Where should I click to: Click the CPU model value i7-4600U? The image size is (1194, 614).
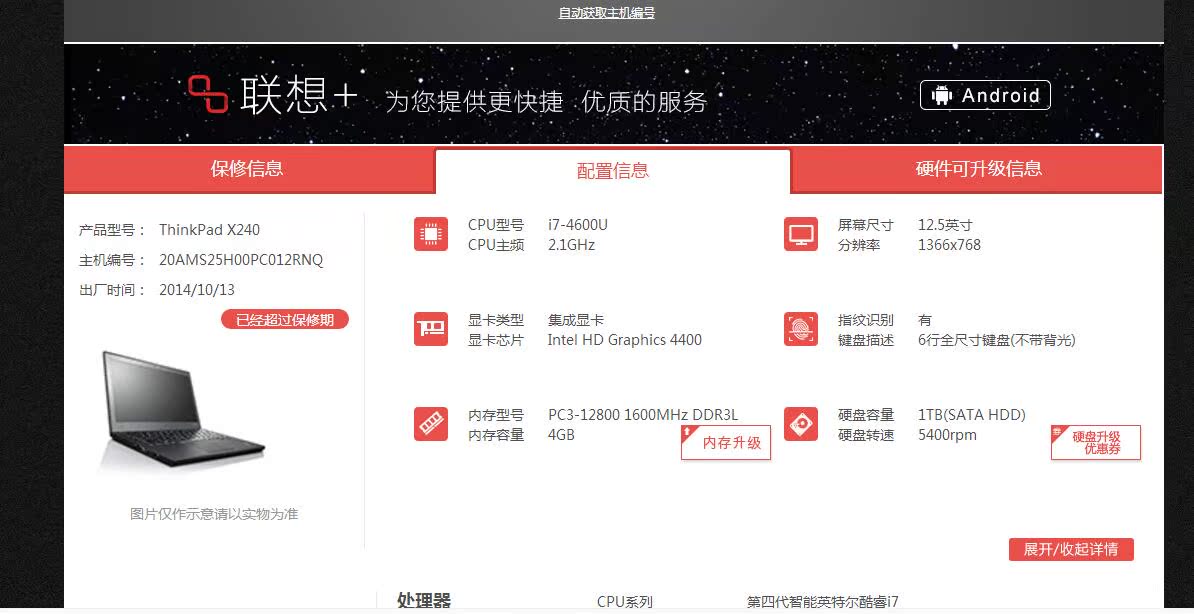pyautogui.click(x=578, y=225)
